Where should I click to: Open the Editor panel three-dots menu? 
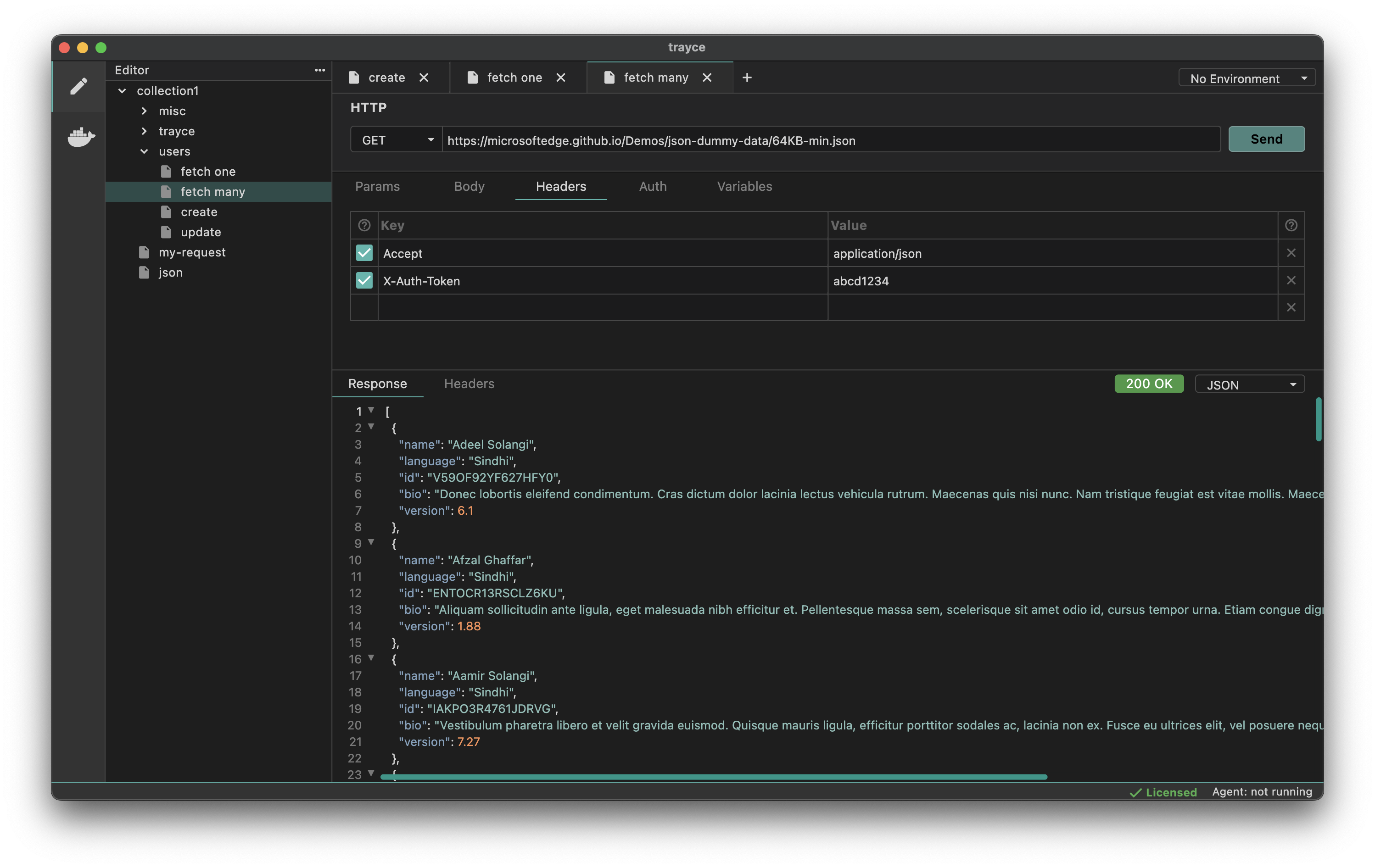click(319, 70)
